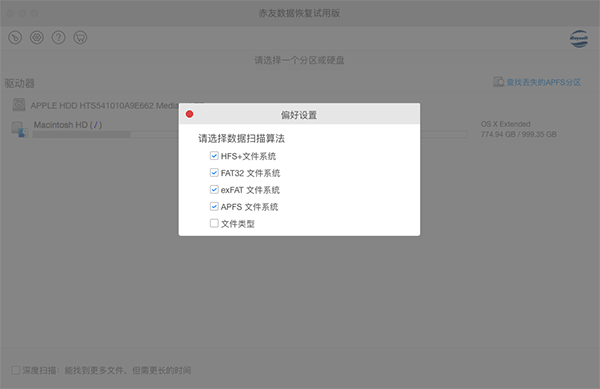
Task: Click the magnifier icon beside 查找丢失的APFS分区
Action: pos(499,82)
